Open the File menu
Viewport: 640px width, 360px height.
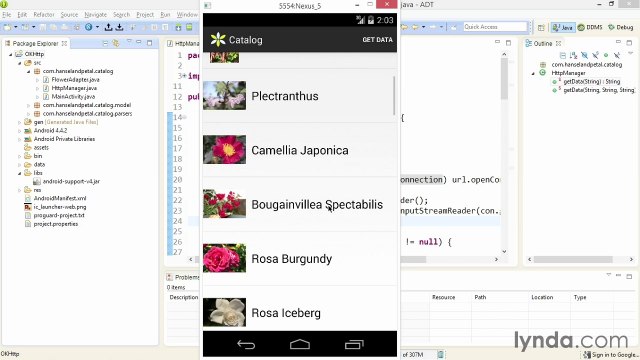[x=7, y=15]
